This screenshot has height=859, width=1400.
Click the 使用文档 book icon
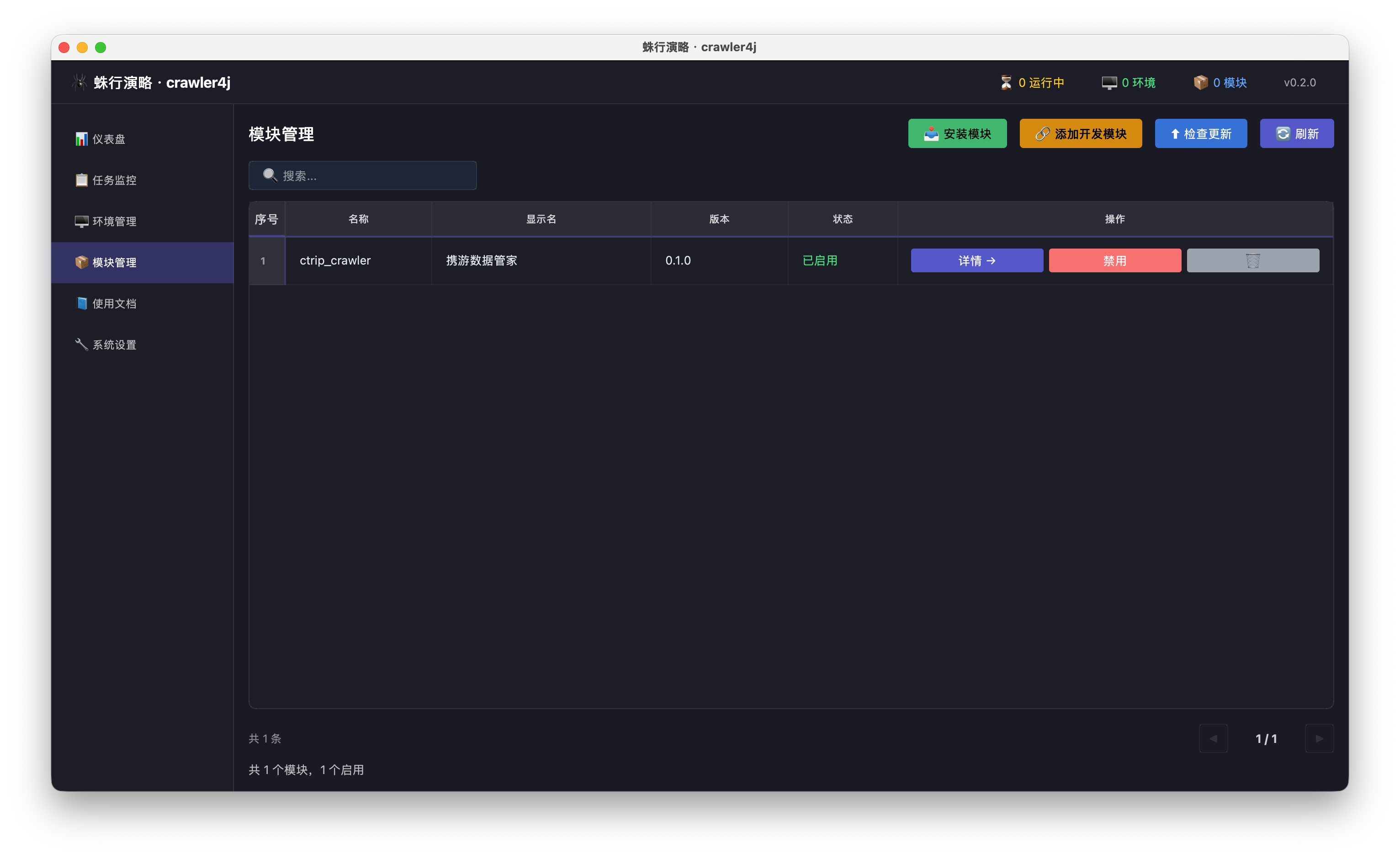(x=82, y=303)
